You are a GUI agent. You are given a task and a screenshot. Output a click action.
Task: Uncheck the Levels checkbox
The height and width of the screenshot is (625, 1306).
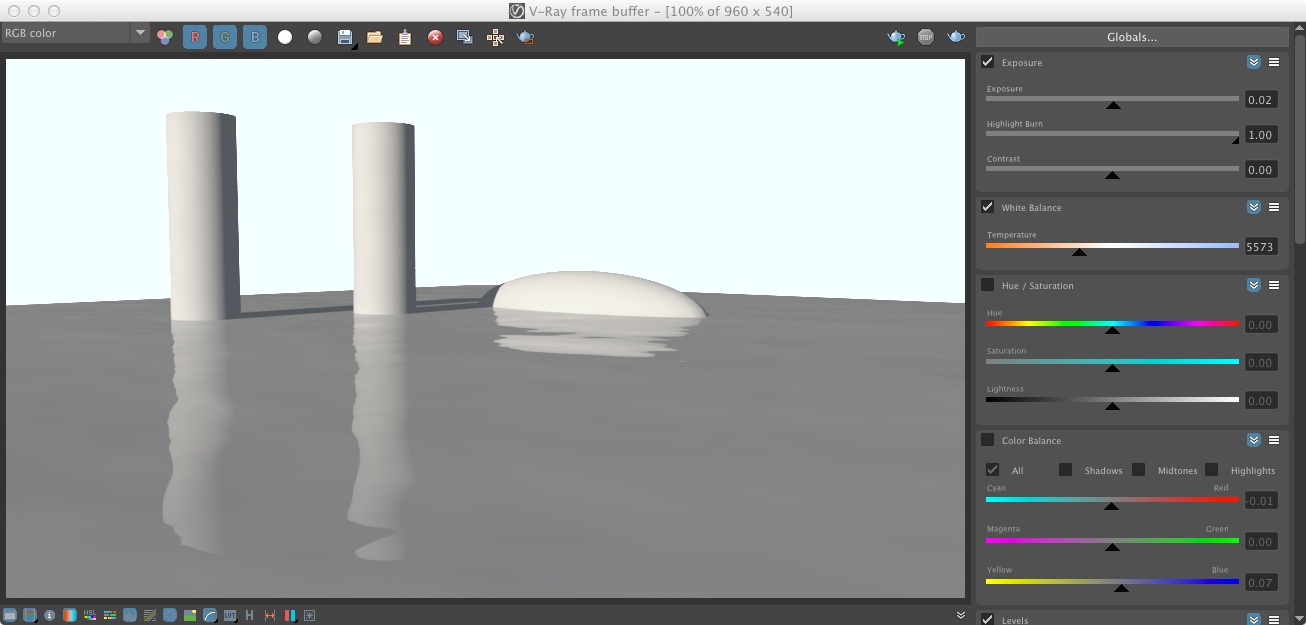click(x=988, y=619)
